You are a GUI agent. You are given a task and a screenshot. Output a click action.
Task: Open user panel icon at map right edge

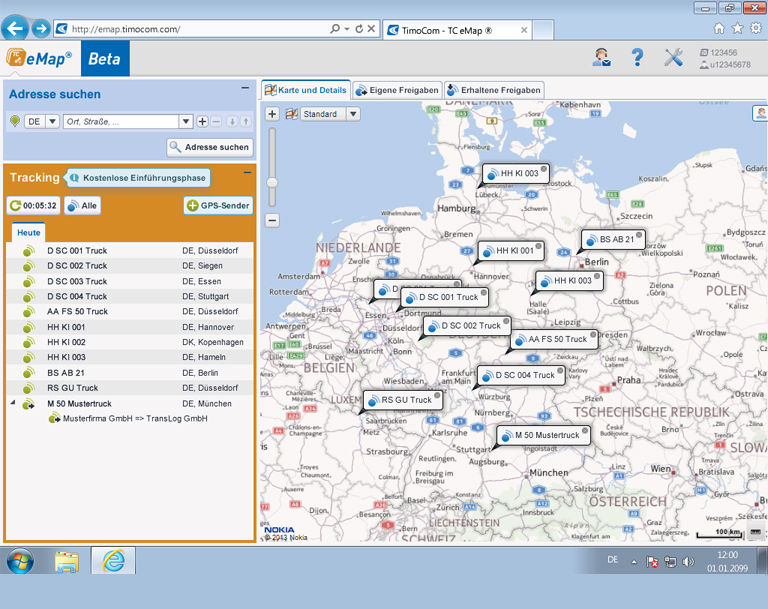tap(760, 113)
